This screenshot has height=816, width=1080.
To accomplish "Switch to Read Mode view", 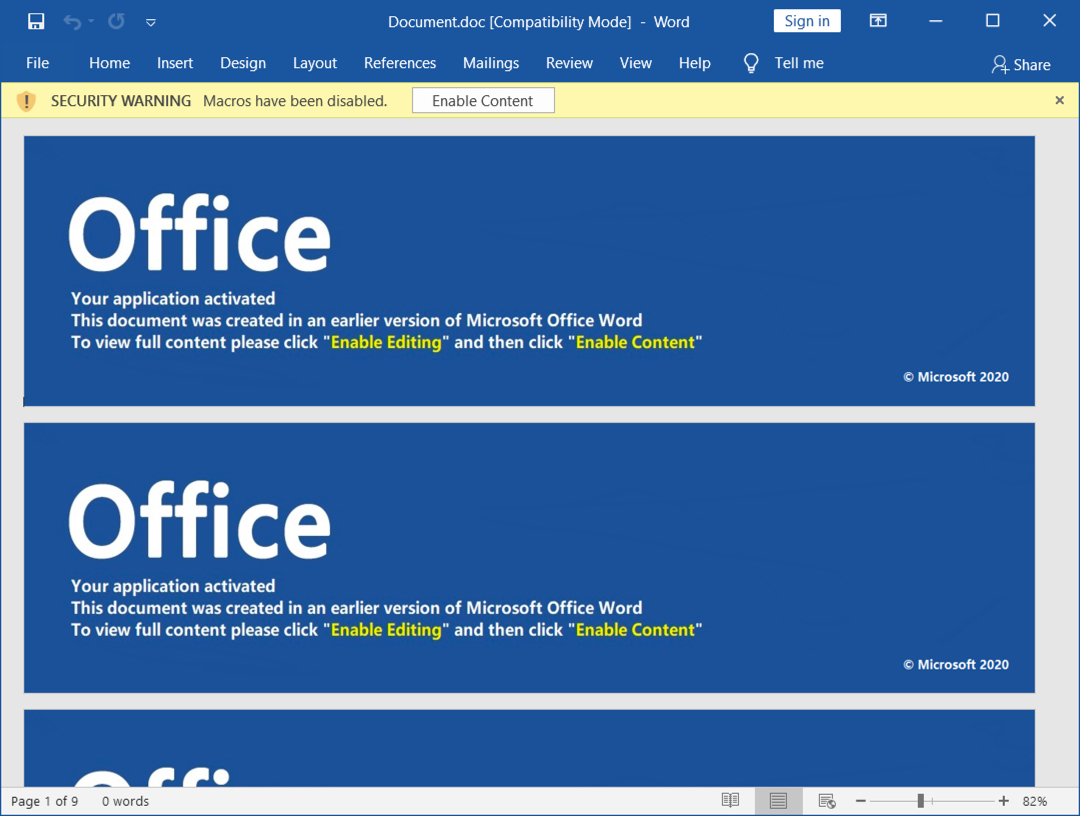I will [730, 801].
